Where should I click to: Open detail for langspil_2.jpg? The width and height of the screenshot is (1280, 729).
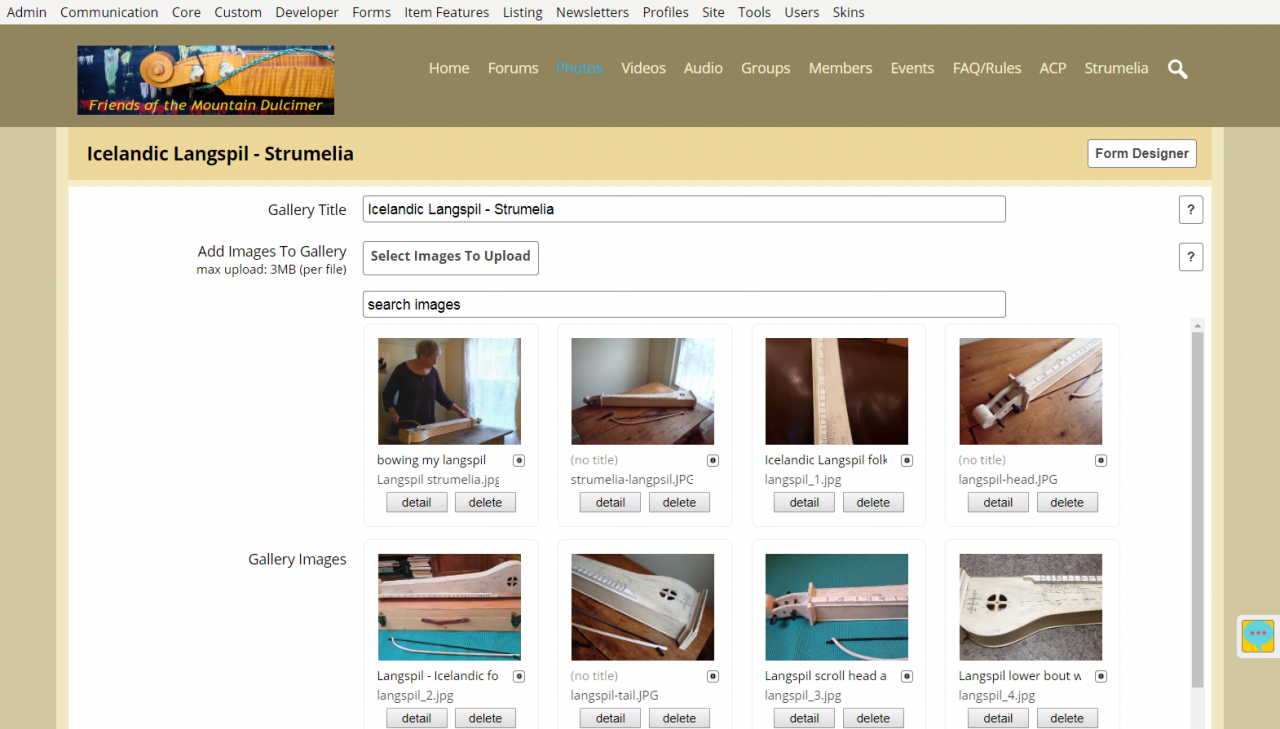[x=417, y=718]
